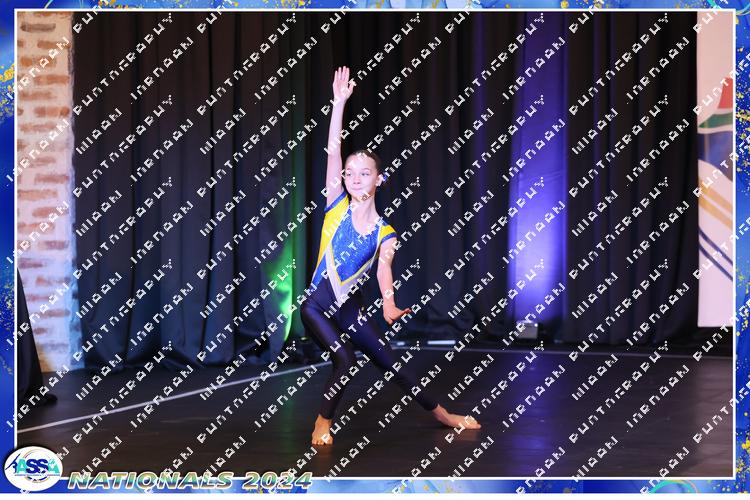Click the ASSA logo badge
This screenshot has width=750, height=500.
[x=33, y=468]
